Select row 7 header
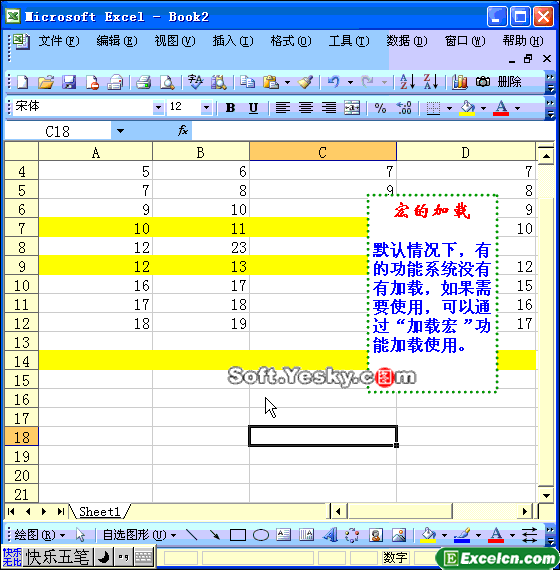Image resolution: width=560 pixels, height=570 pixels. pyautogui.click(x=21, y=228)
